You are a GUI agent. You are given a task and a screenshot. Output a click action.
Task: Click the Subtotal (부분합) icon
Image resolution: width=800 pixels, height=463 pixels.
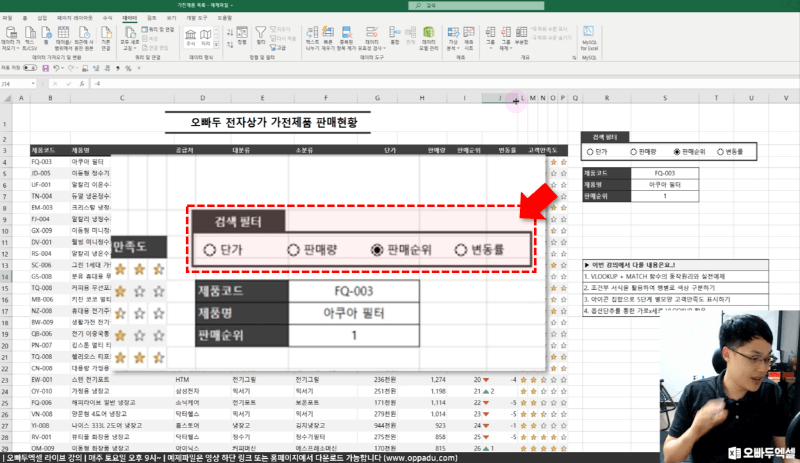(x=523, y=37)
